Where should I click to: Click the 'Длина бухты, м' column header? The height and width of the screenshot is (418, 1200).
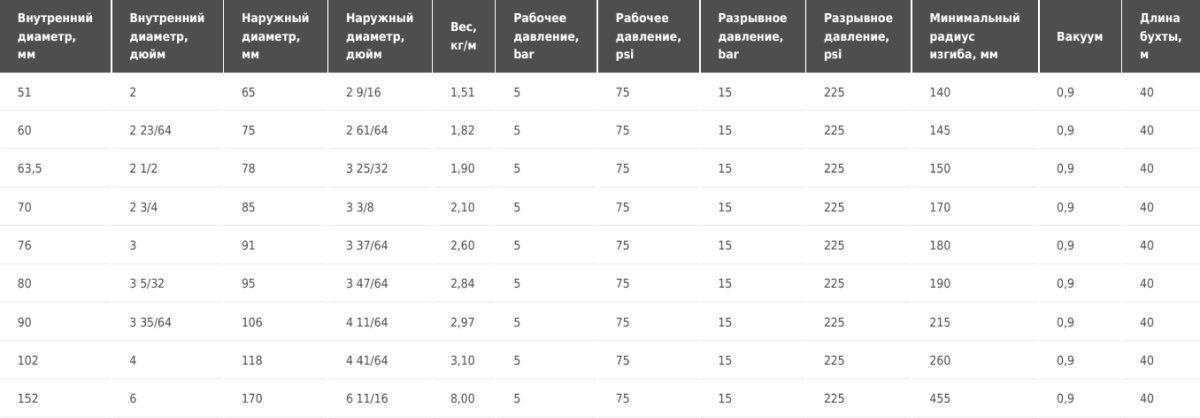(1161, 36)
